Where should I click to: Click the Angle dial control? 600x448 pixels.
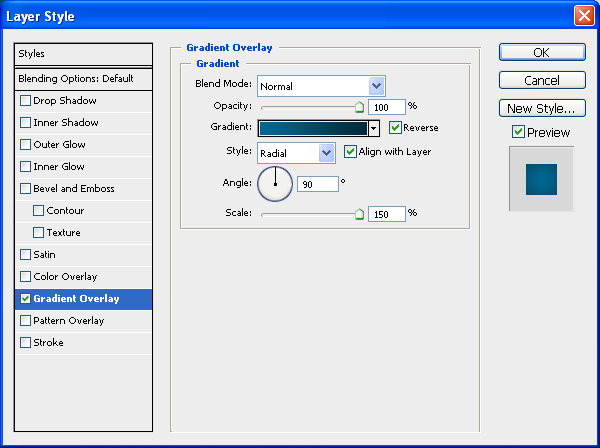coord(275,184)
